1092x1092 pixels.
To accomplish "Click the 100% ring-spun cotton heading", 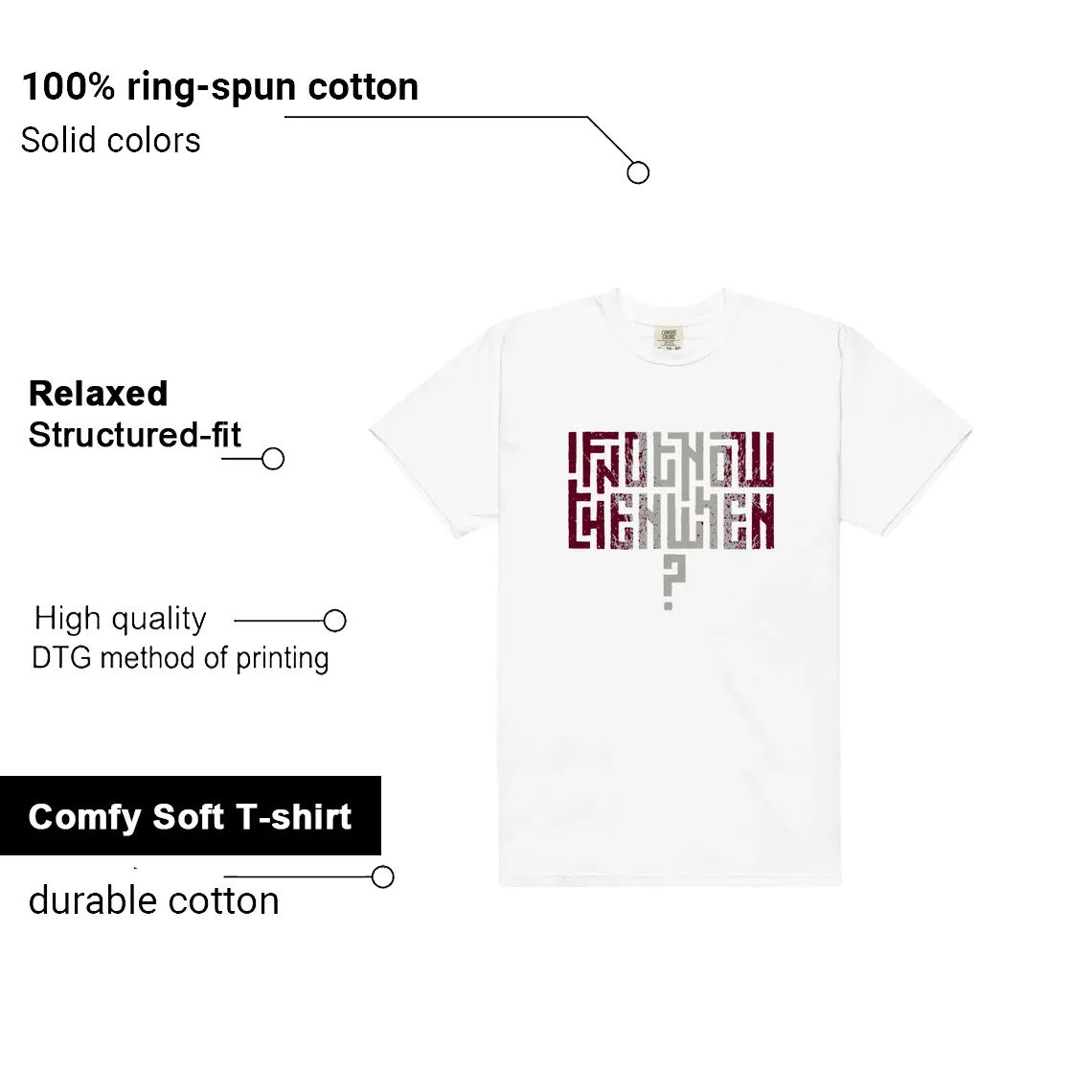I will click(x=220, y=87).
